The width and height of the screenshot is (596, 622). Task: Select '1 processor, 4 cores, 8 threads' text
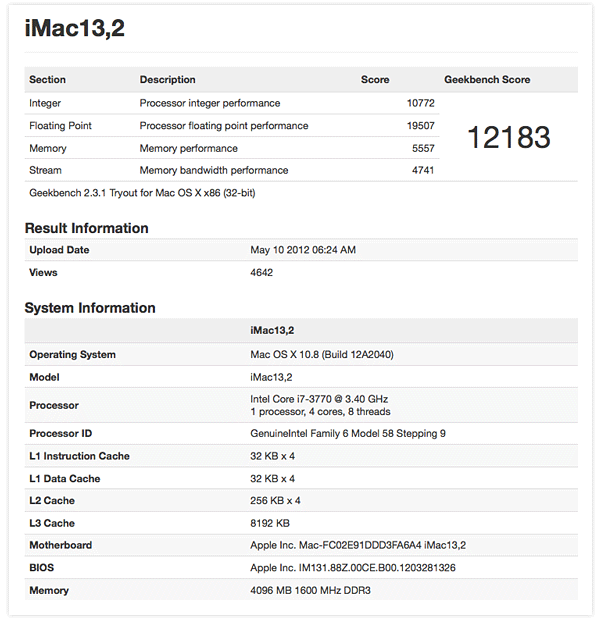(320, 412)
